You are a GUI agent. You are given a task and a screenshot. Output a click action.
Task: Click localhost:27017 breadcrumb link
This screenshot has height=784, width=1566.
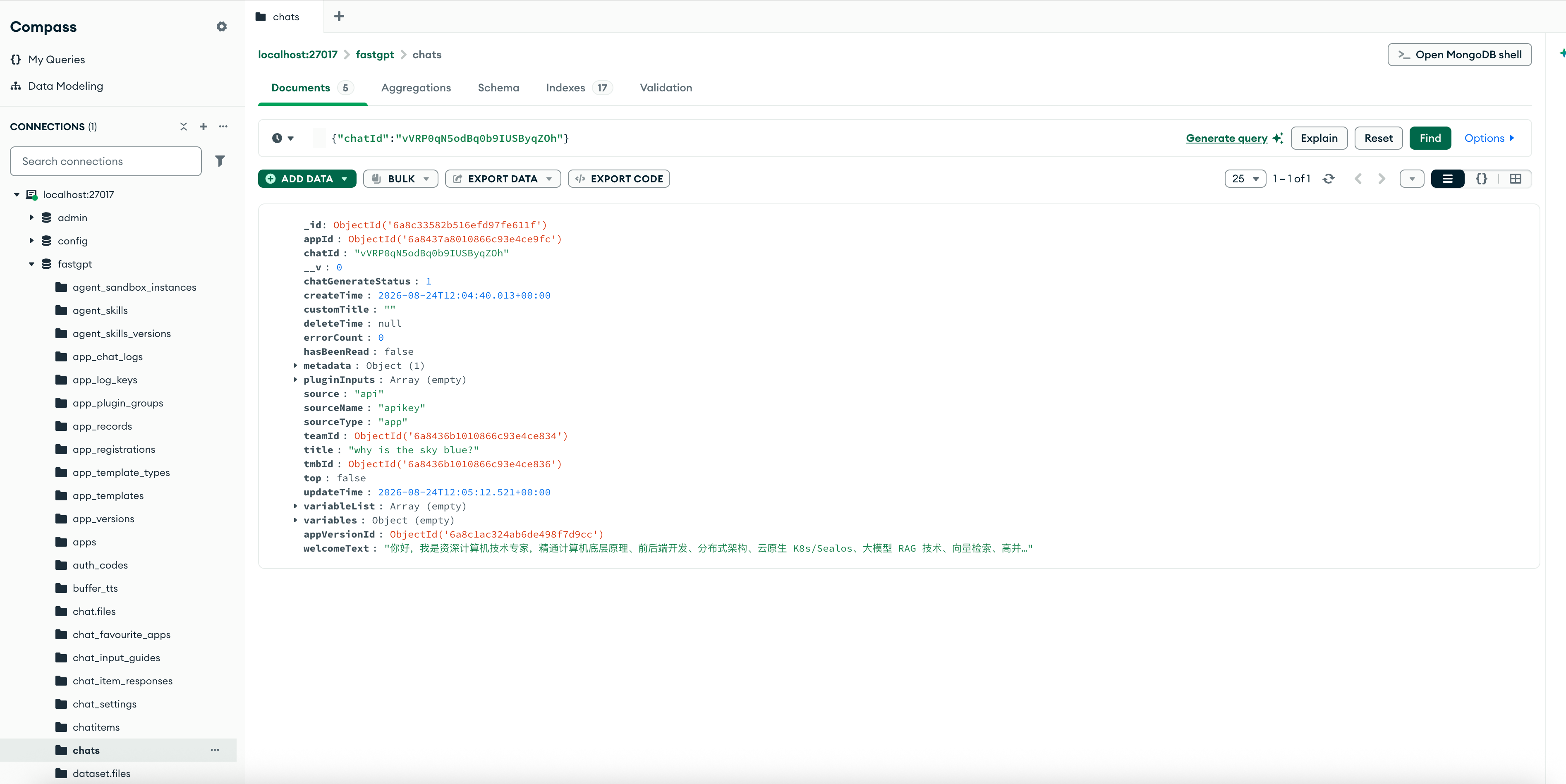pos(298,55)
